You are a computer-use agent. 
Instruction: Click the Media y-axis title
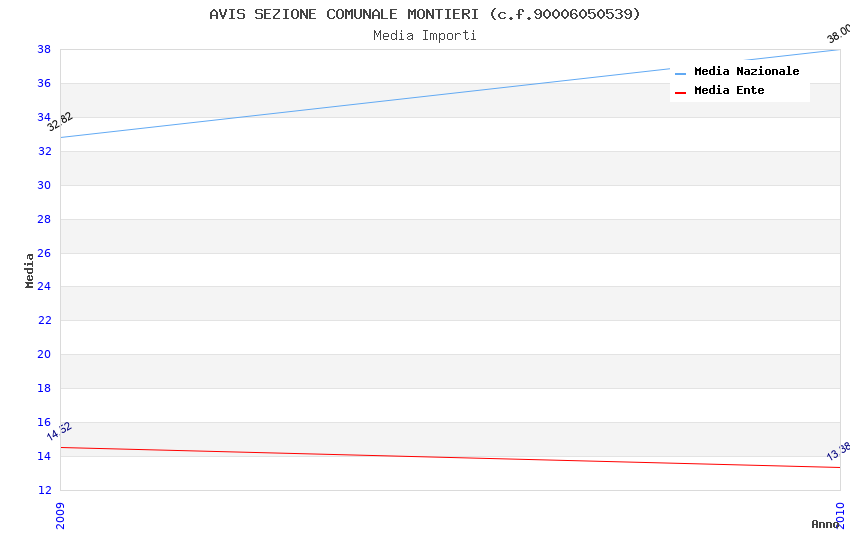(29, 270)
